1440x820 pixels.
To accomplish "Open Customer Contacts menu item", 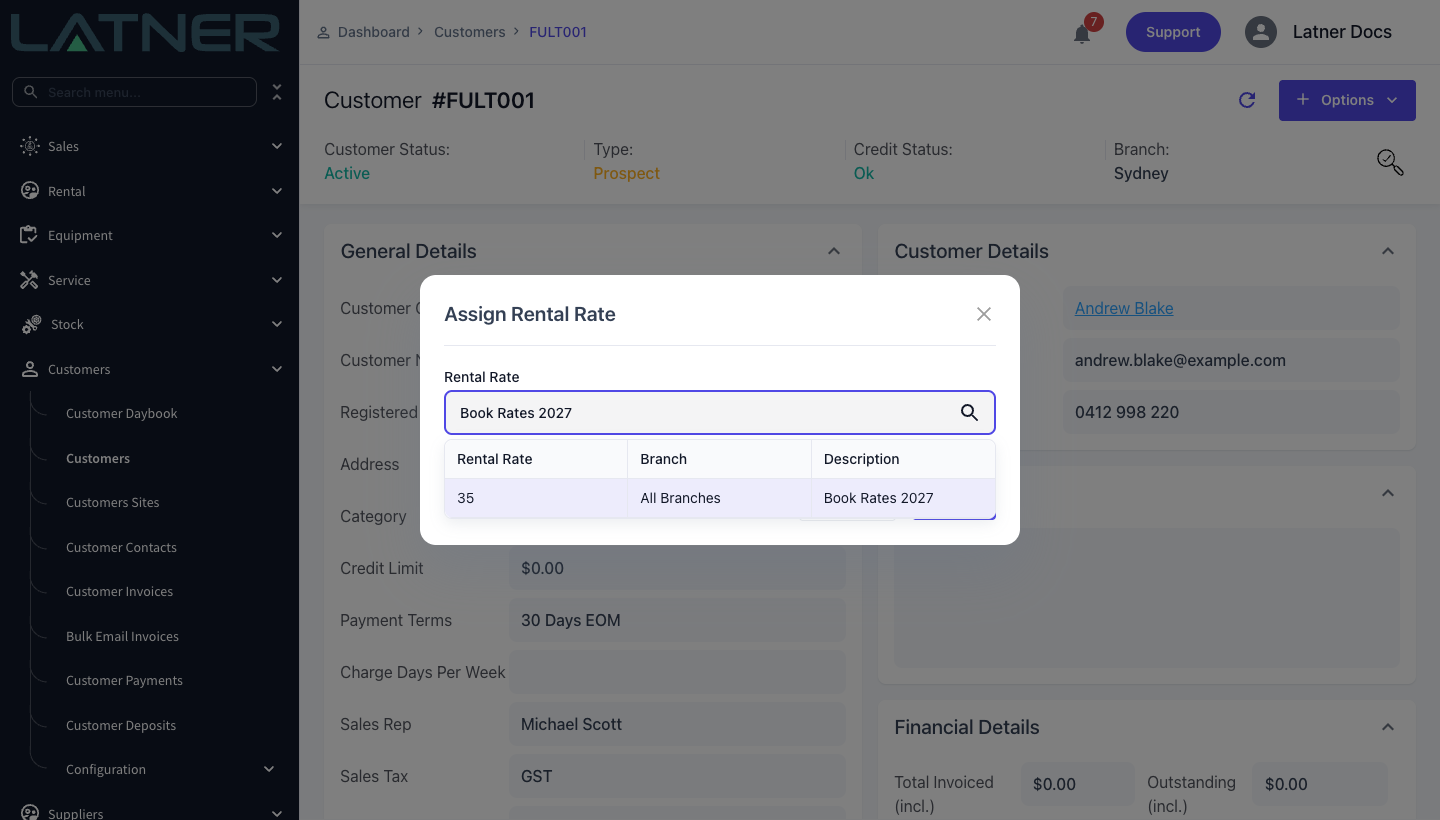I will 121,547.
